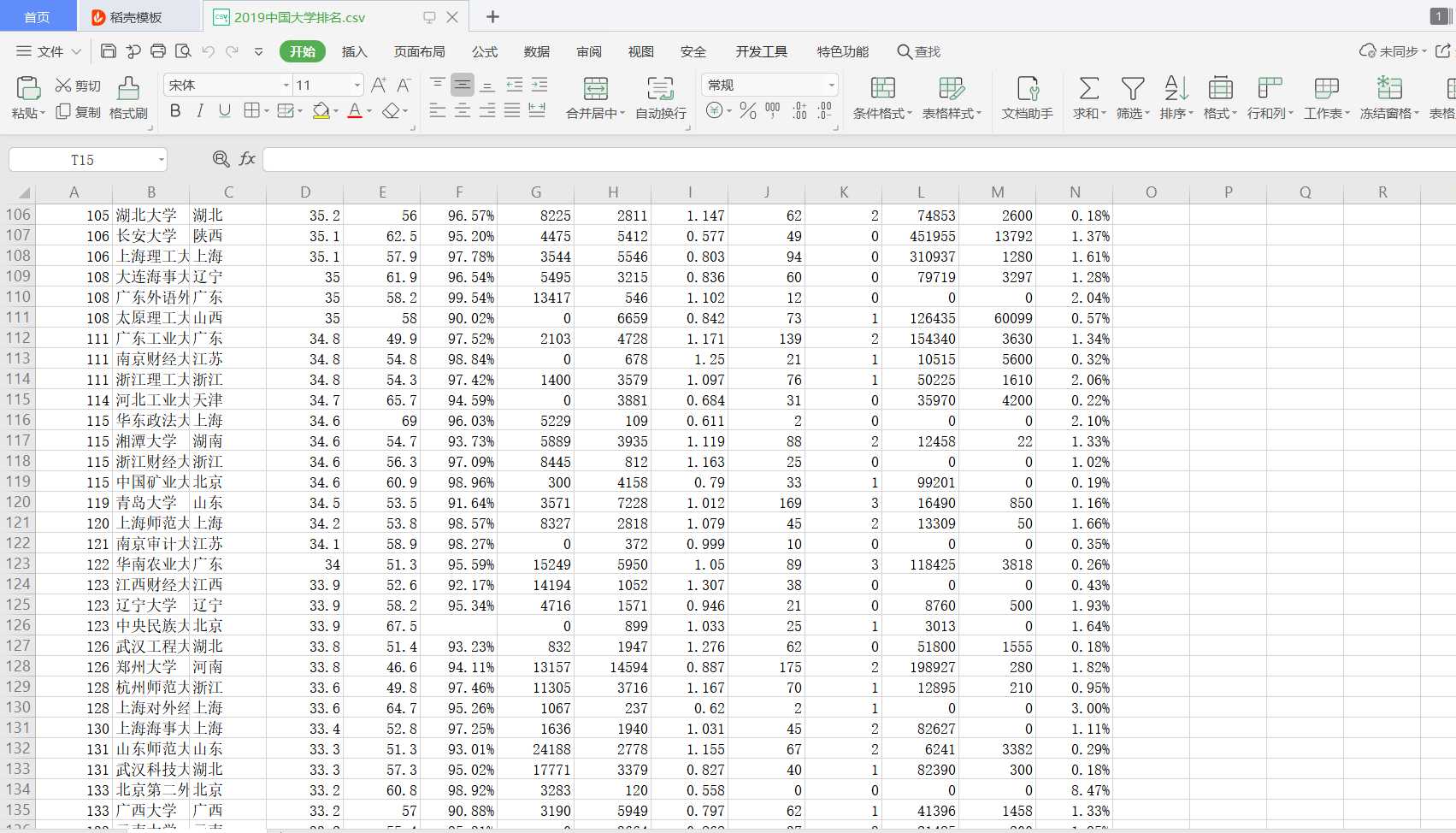Click the insert function fx icon

pos(247,159)
